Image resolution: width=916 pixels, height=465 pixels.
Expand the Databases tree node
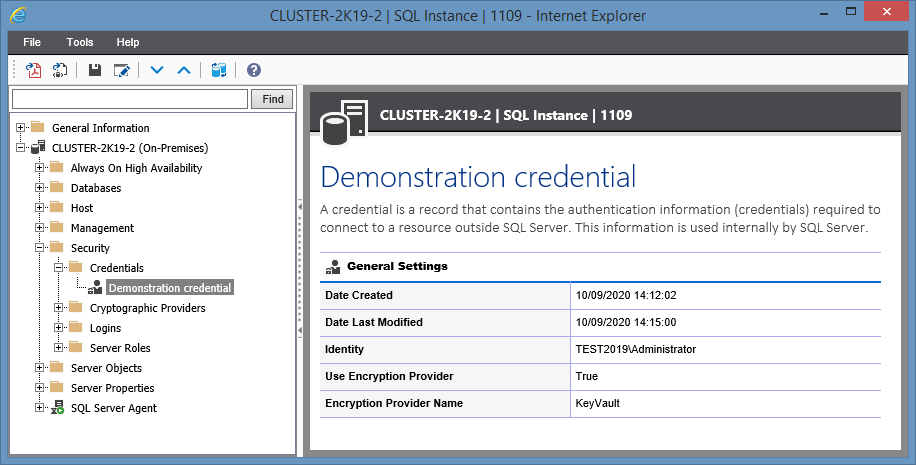[x=39, y=188]
